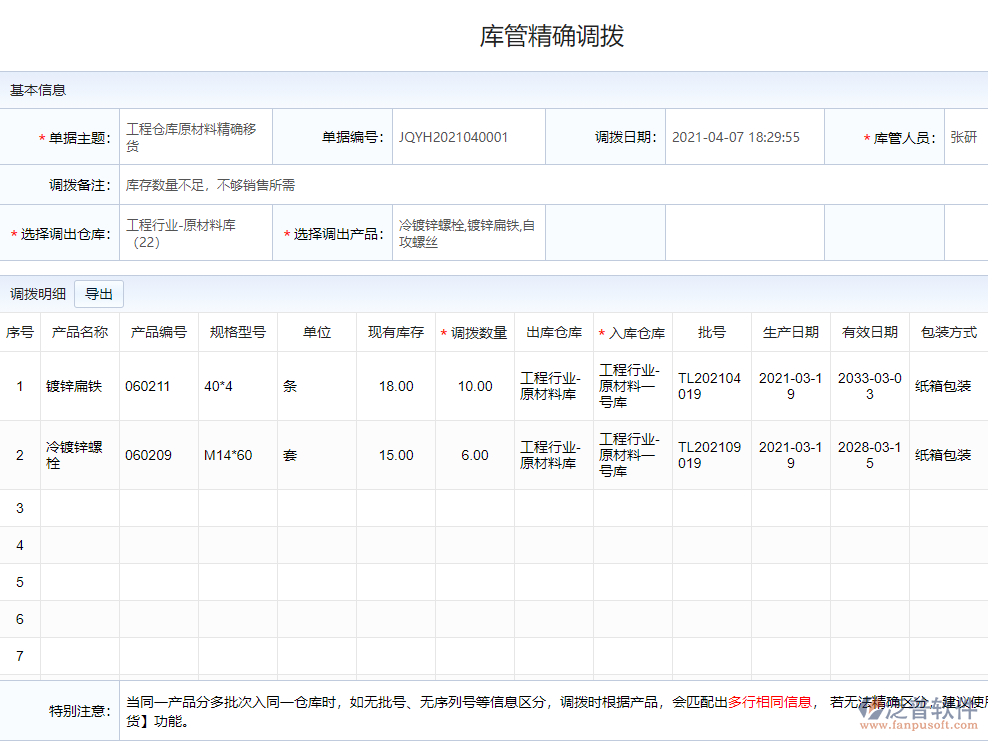The width and height of the screenshot is (988, 741).
Task: Click the 批号 column header
Action: (x=712, y=333)
